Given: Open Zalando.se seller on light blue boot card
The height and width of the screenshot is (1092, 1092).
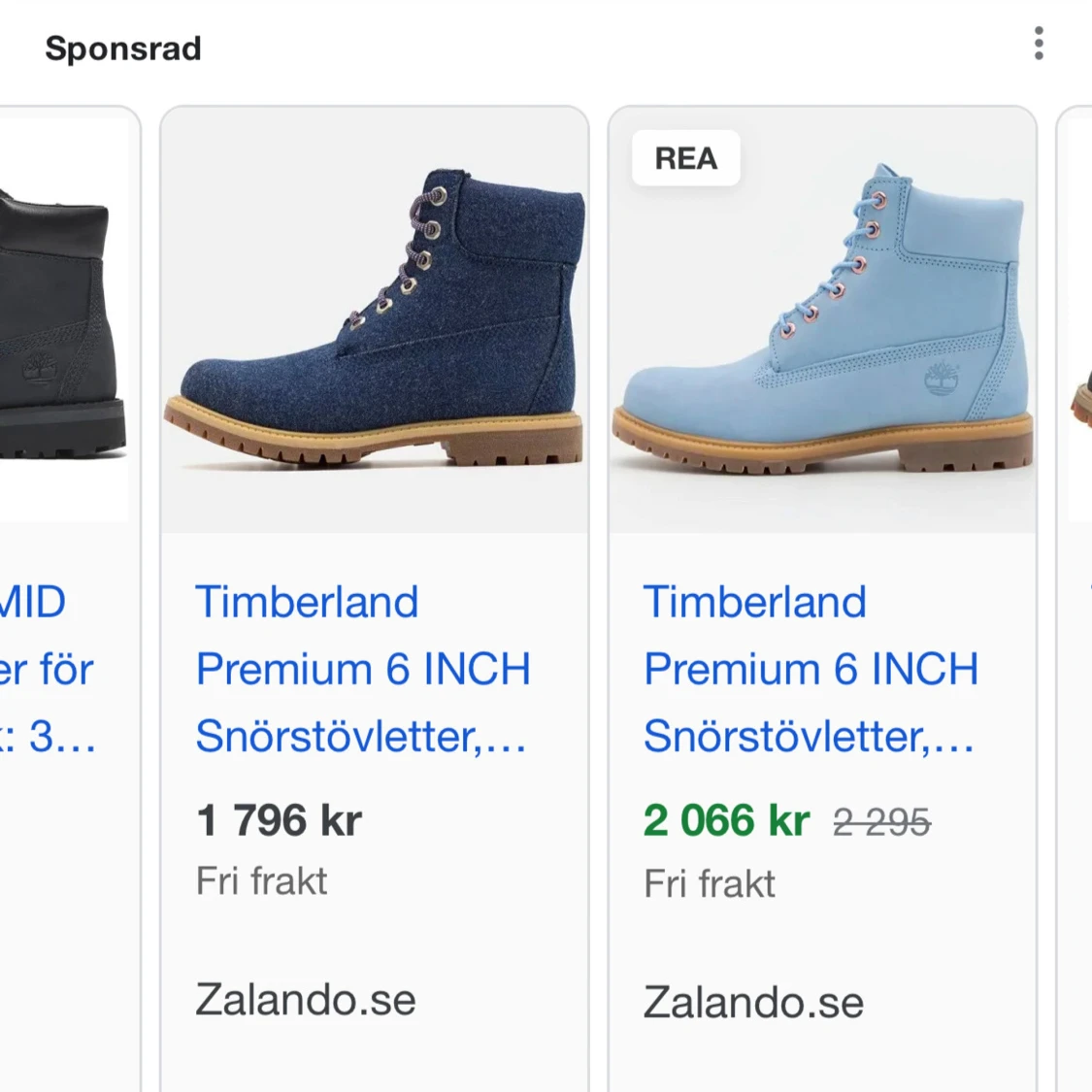Looking at the screenshot, I should [x=753, y=1003].
